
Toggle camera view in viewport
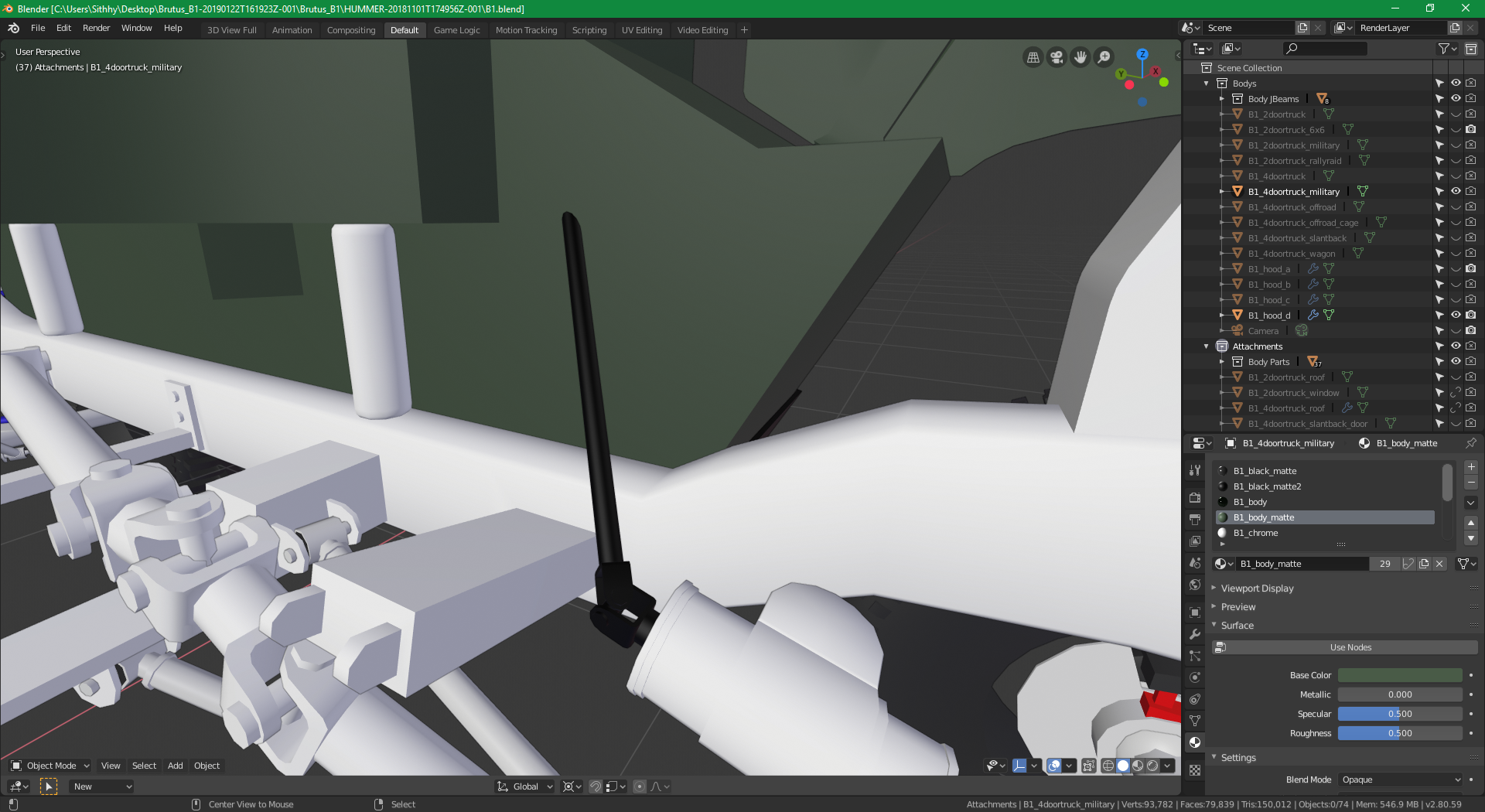tap(1057, 57)
